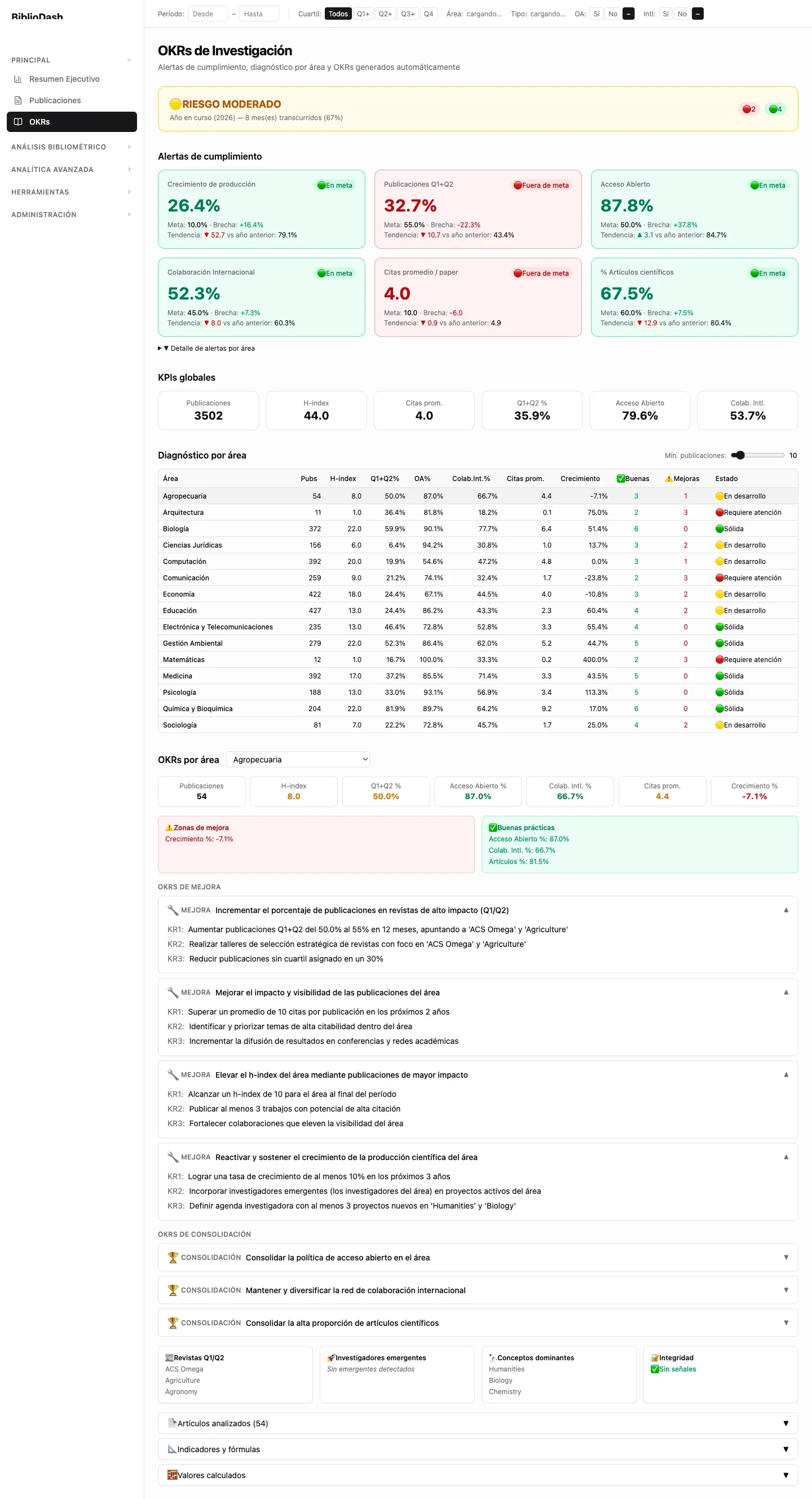Expand the Valores calculados section
The width and height of the screenshot is (812, 1499).
[x=478, y=1475]
